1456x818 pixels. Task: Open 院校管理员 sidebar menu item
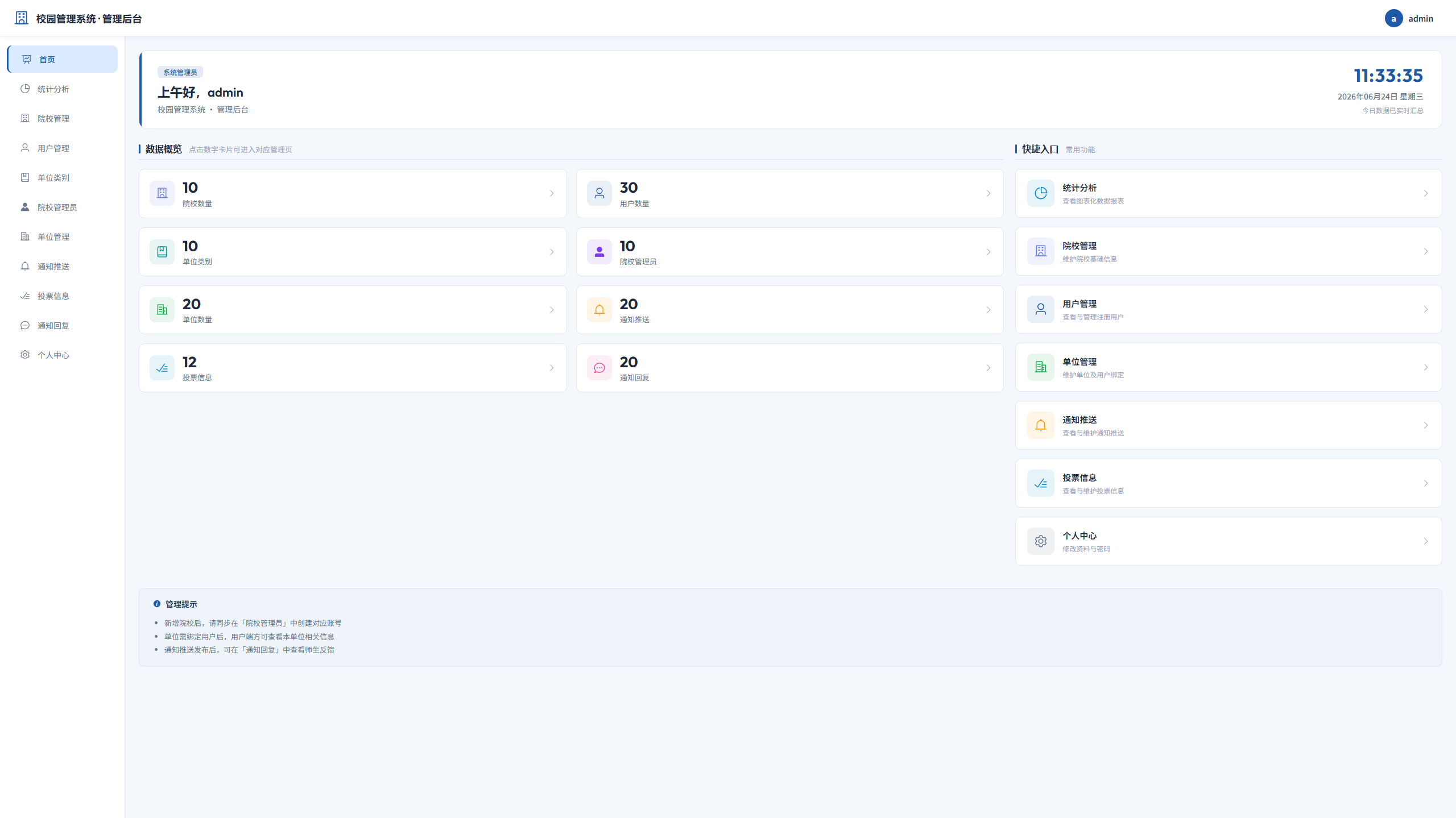tap(63, 207)
